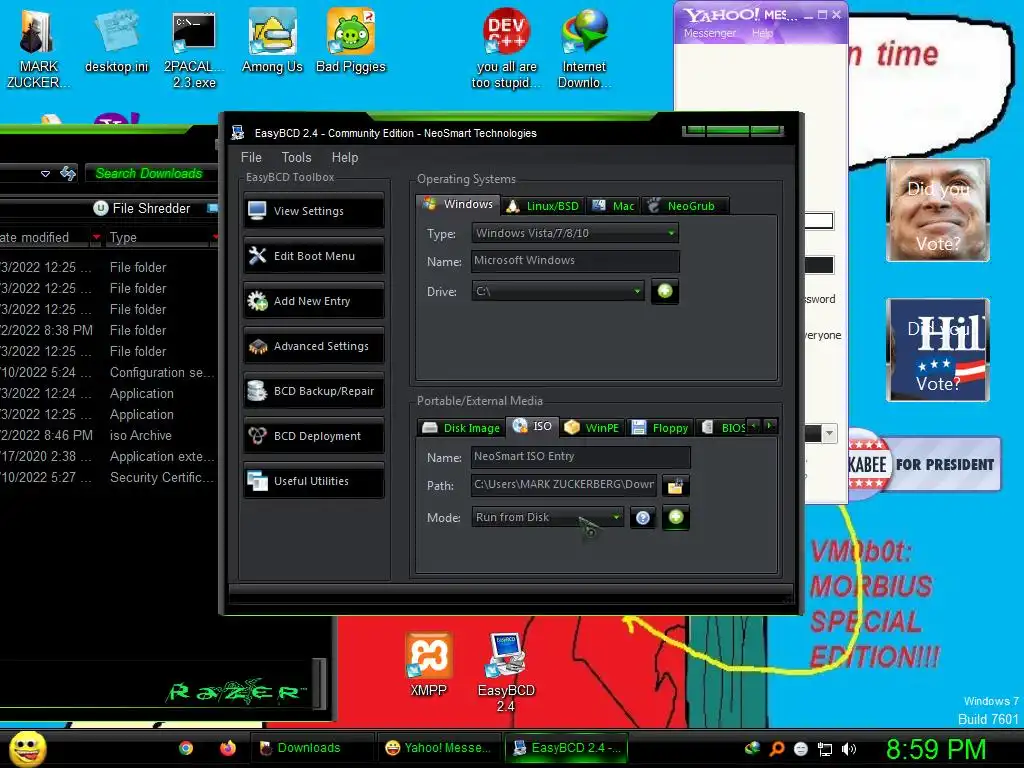The height and width of the screenshot is (768, 1024).
Task: Switch to the BIOS tab
Action: click(x=723, y=428)
